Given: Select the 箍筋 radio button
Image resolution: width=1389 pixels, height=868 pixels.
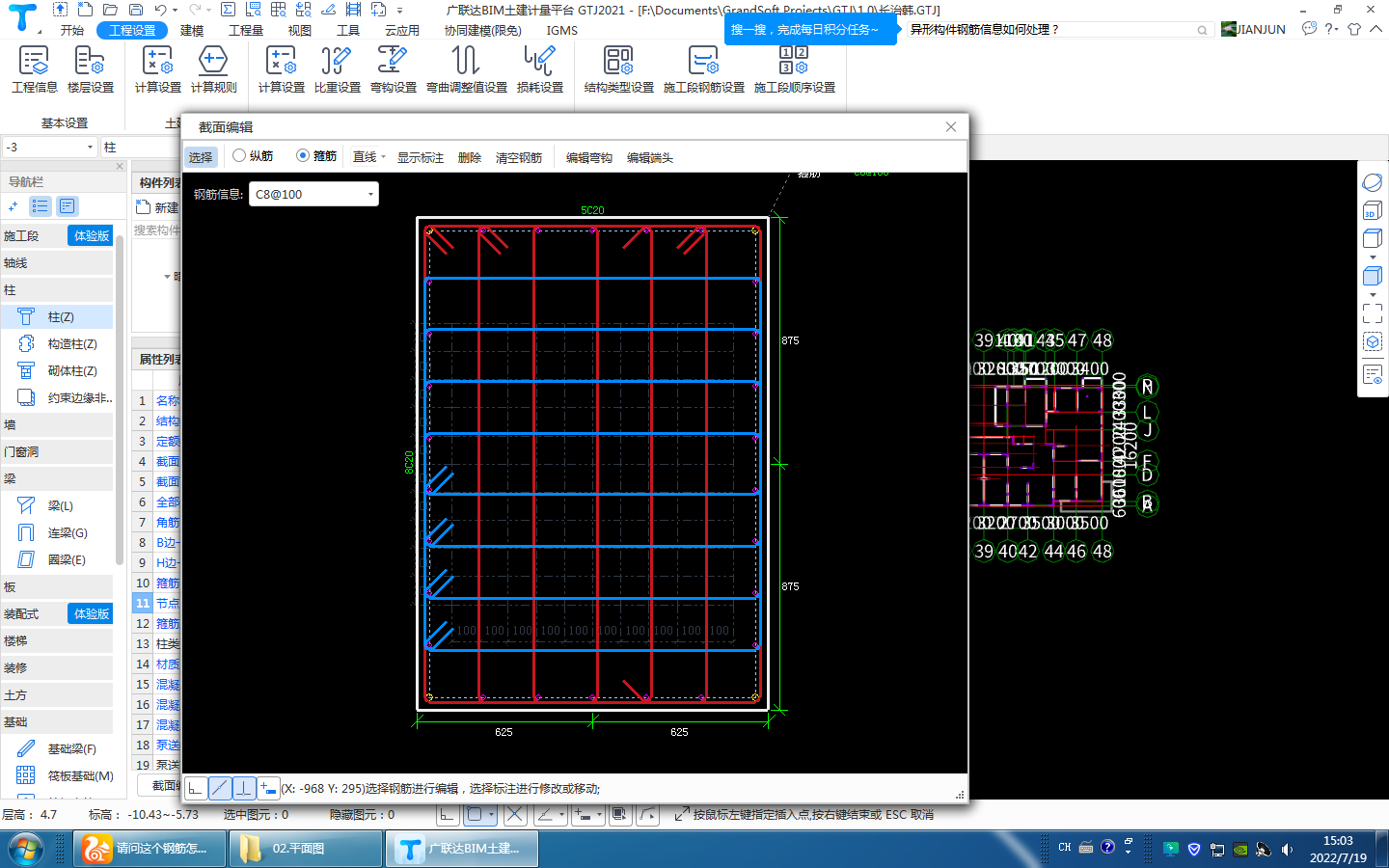Looking at the screenshot, I should 316,155.
